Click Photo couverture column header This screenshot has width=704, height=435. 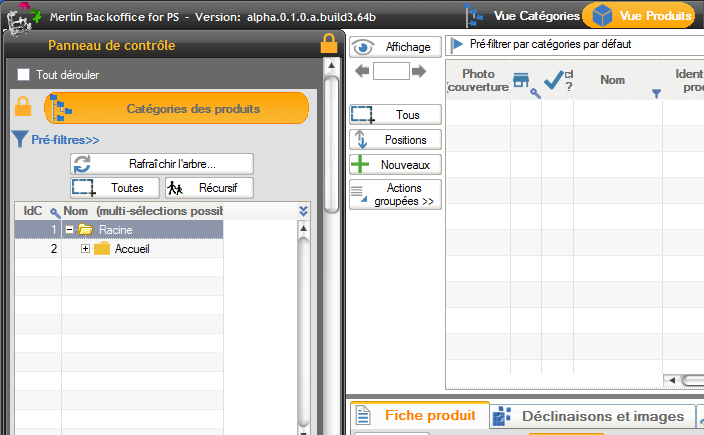click(x=478, y=80)
